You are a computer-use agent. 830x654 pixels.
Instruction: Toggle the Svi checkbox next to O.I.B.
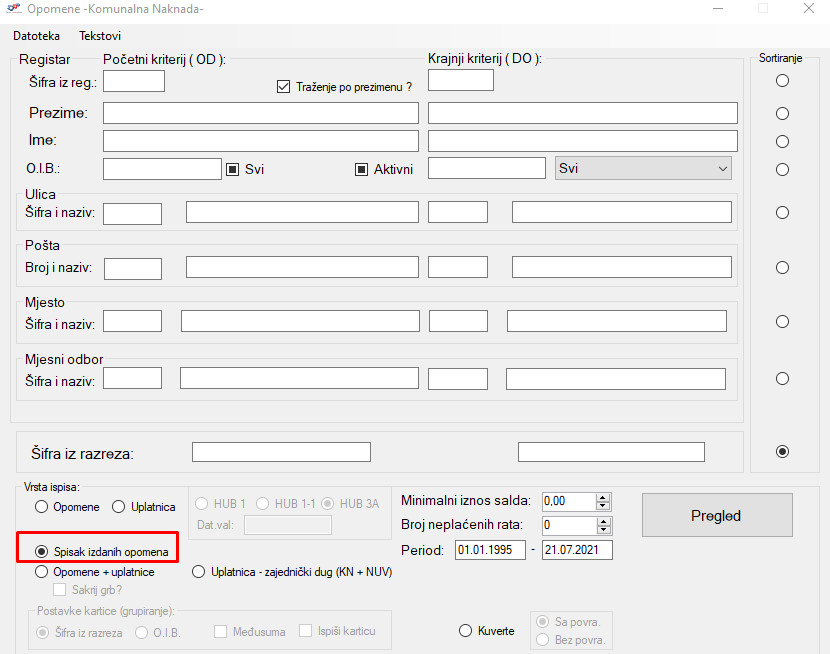pos(233,169)
